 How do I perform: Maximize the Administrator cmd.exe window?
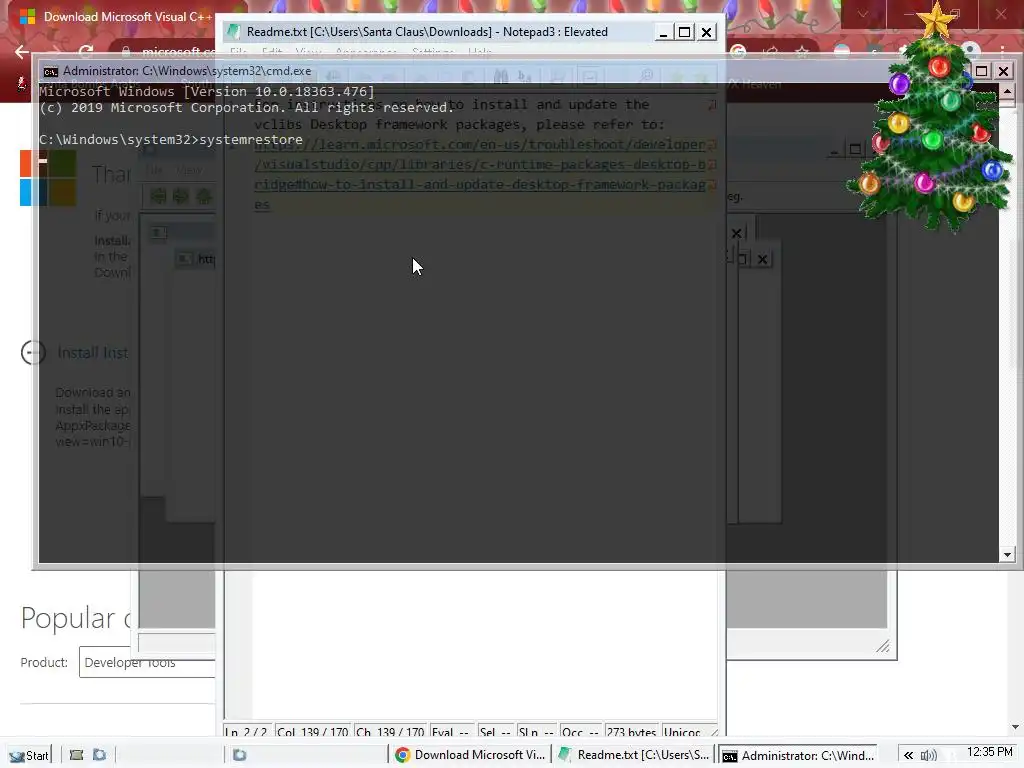coord(982,71)
